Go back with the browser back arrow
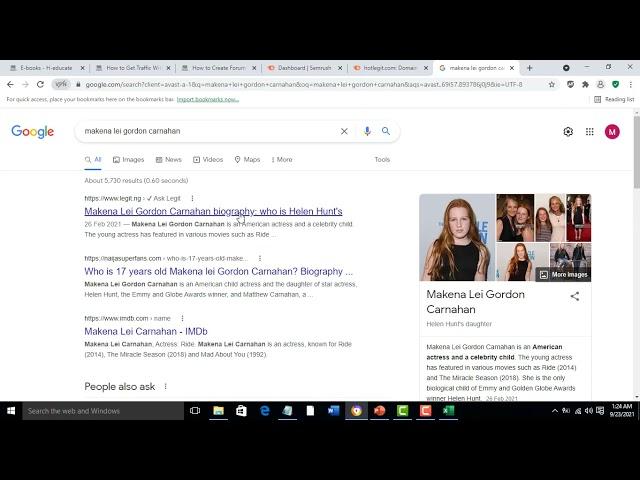Viewport: 640px width, 480px height. click(x=10, y=84)
